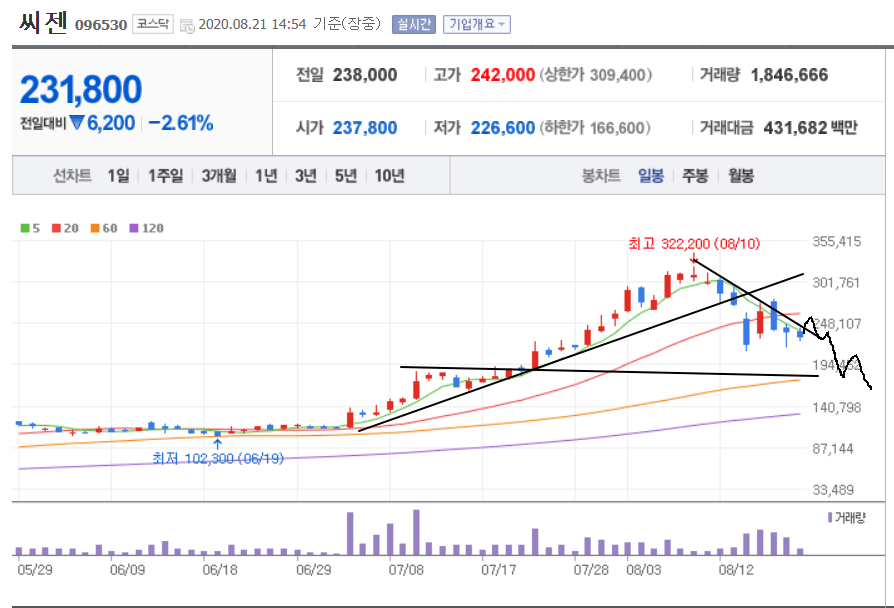Click the clock icon beside the timestamp

[188, 25]
